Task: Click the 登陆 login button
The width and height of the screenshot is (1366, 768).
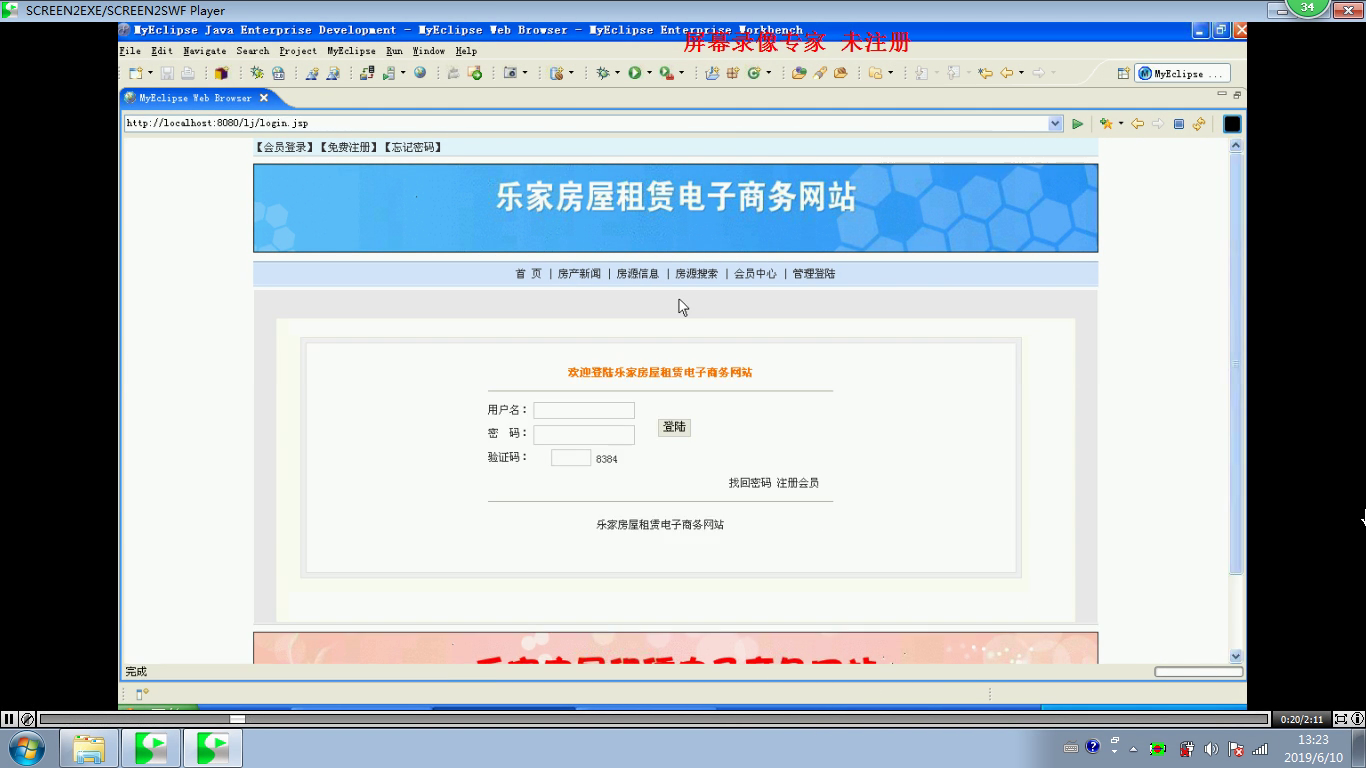Action: 674,427
